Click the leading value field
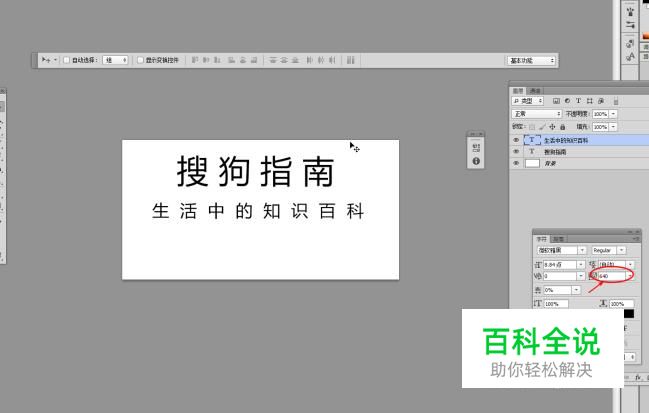This screenshot has height=413, width=649. click(x=612, y=264)
